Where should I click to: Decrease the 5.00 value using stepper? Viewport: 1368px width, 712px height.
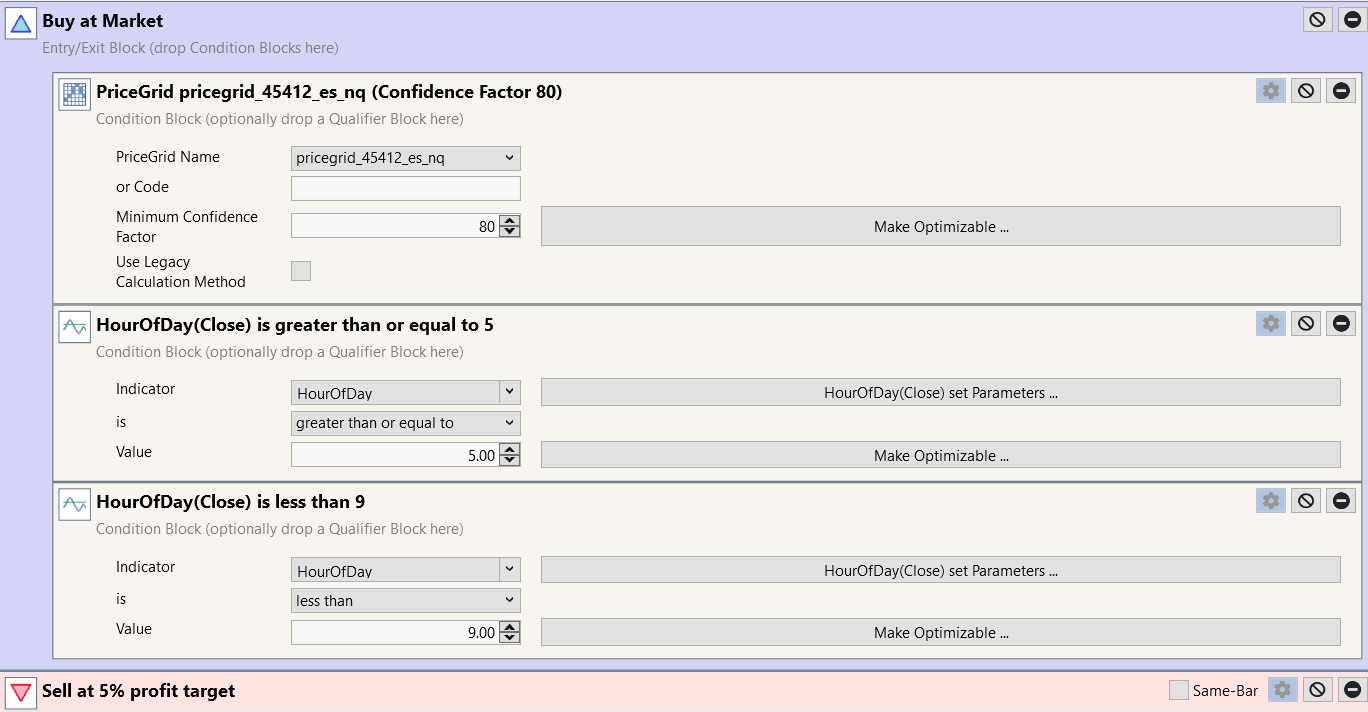(x=510, y=461)
